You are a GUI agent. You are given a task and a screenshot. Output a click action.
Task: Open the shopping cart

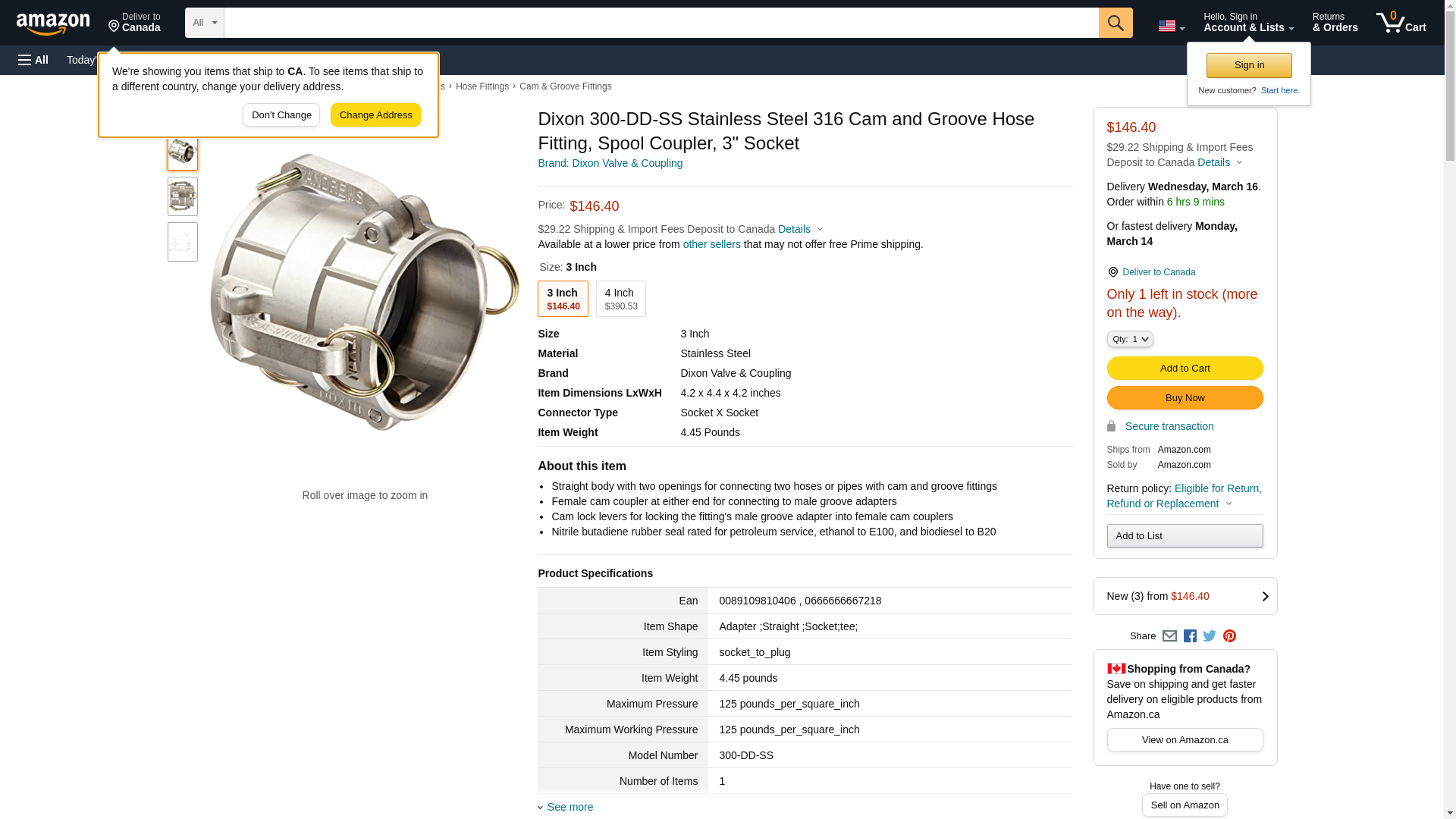[1401, 23]
